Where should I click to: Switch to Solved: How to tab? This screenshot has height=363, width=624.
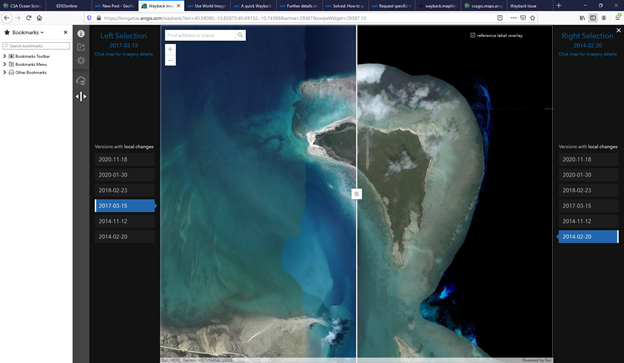pos(345,6)
